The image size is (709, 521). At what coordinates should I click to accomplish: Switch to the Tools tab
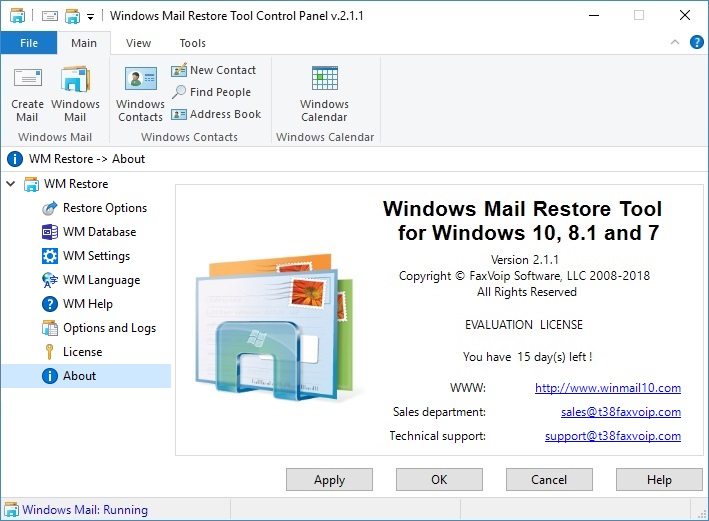193,43
